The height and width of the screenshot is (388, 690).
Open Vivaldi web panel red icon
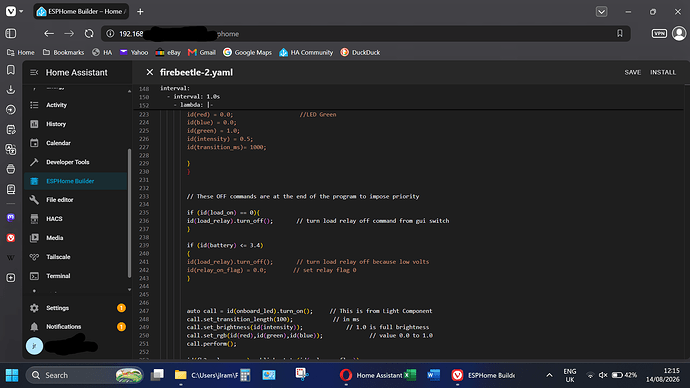[11, 238]
